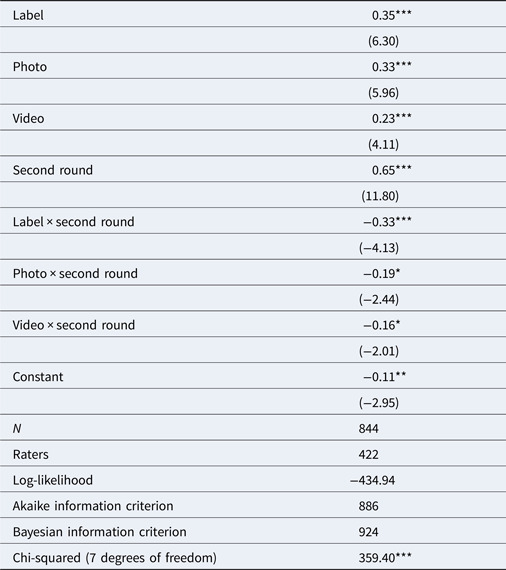Click Akaike information criterion label
The image size is (506, 570).
tap(93, 506)
